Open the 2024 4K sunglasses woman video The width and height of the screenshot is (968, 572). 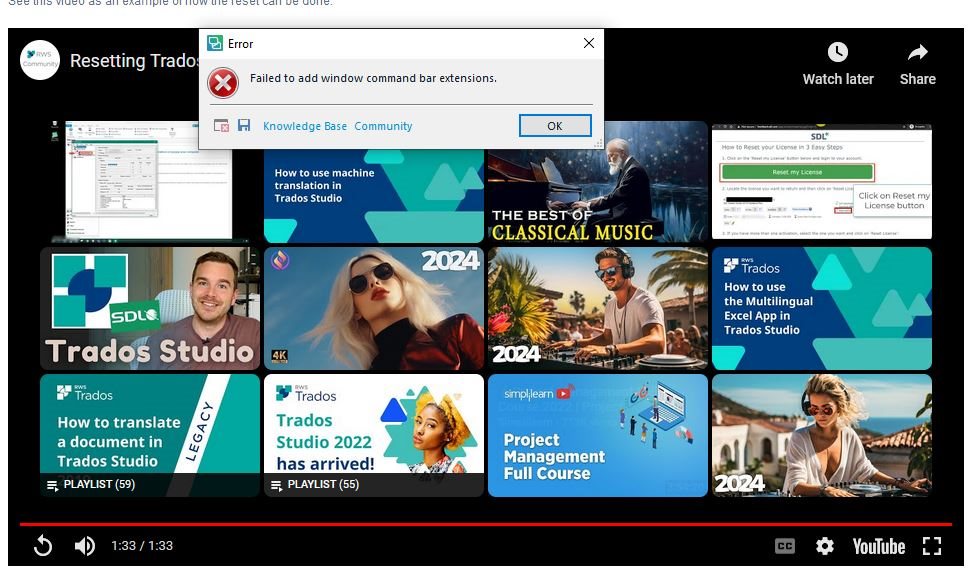click(x=373, y=309)
